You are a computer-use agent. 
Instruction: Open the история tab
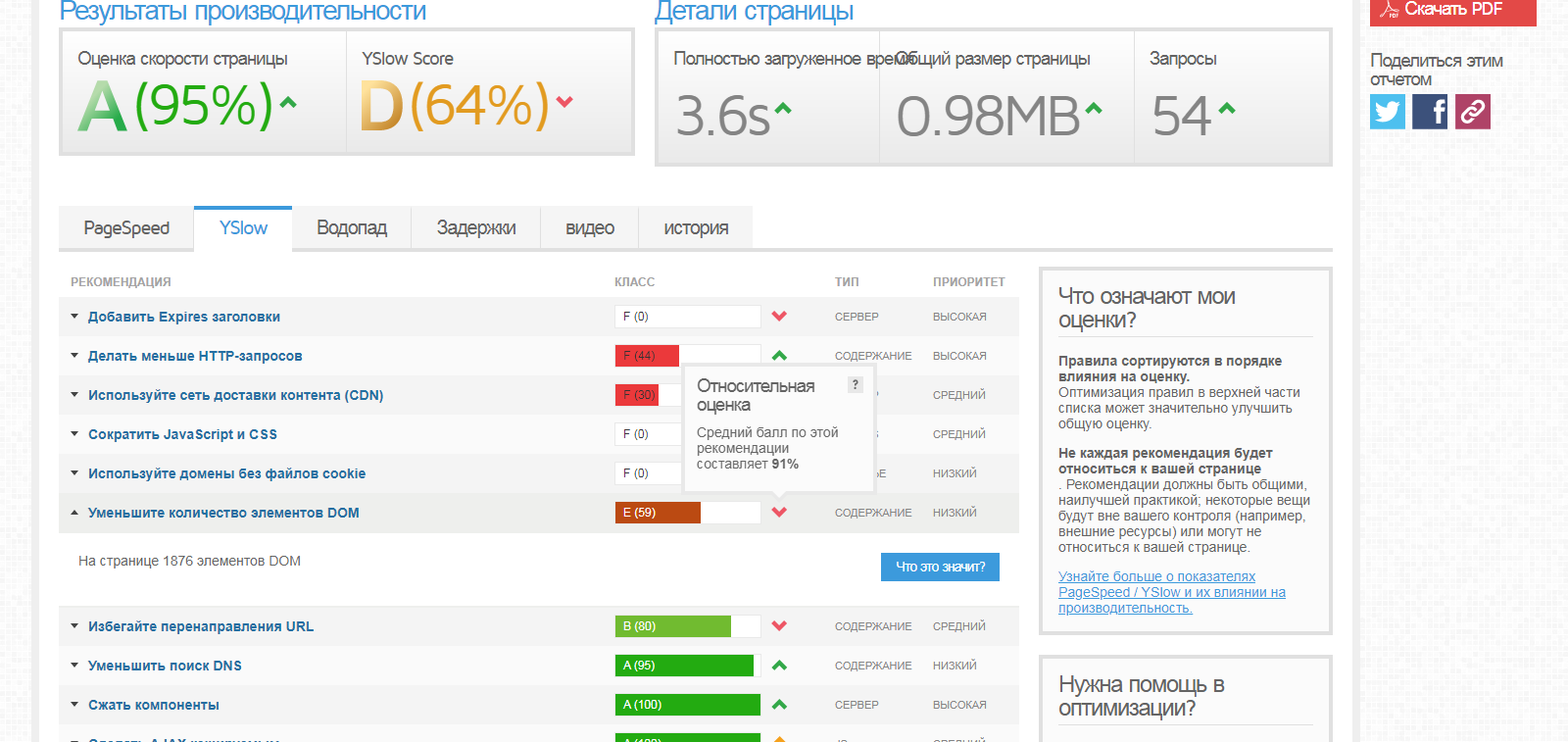696,228
